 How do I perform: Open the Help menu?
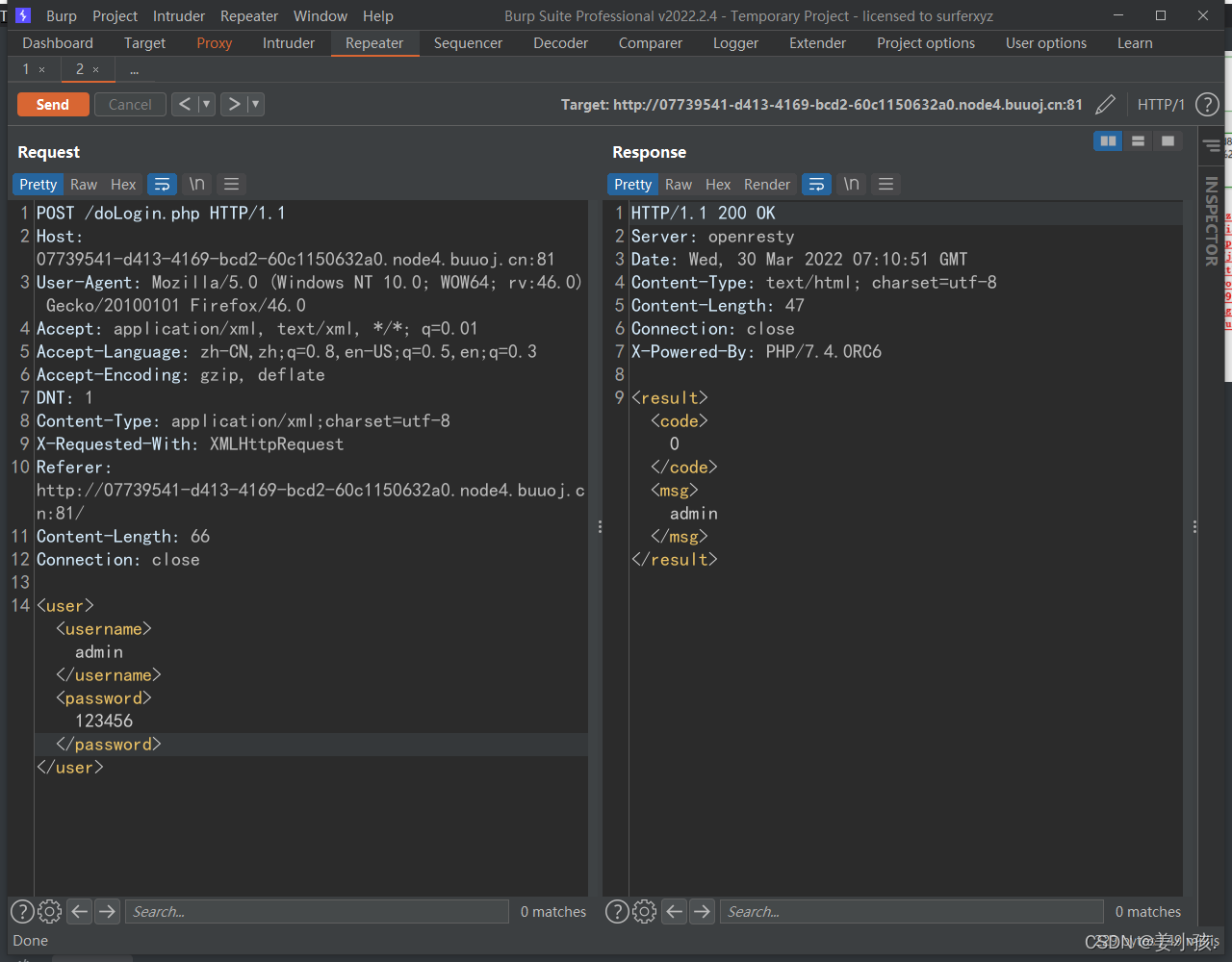point(378,16)
